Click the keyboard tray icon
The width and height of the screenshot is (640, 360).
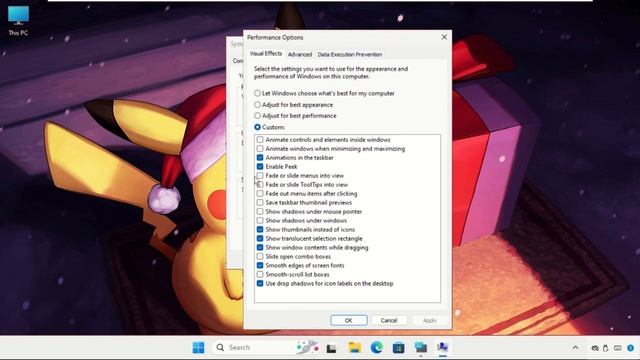click(618, 348)
